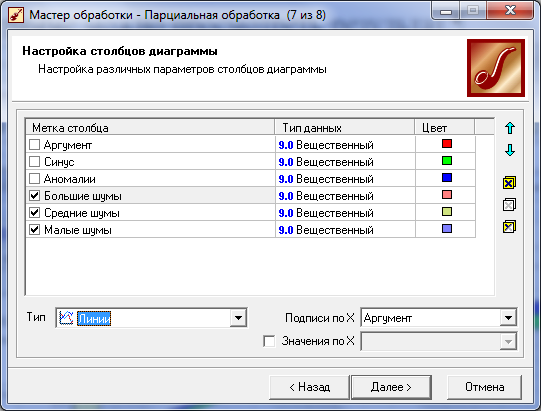Click the Мастер обработки window title text
The height and width of the screenshot is (411, 541).
(x=177, y=15)
